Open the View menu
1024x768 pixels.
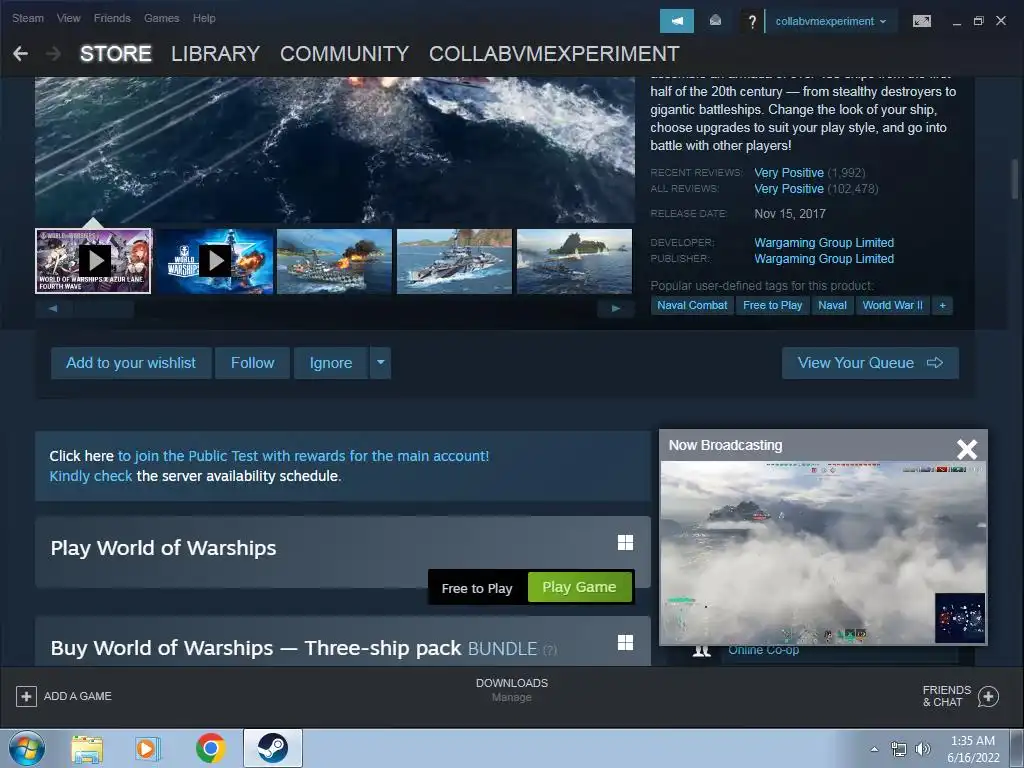[69, 18]
